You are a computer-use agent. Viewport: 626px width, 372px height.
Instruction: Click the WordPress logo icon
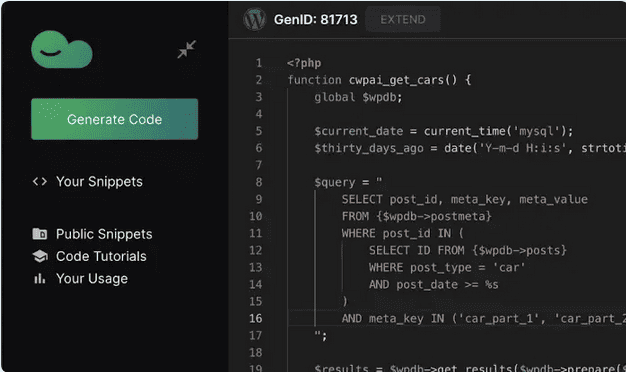(x=254, y=19)
